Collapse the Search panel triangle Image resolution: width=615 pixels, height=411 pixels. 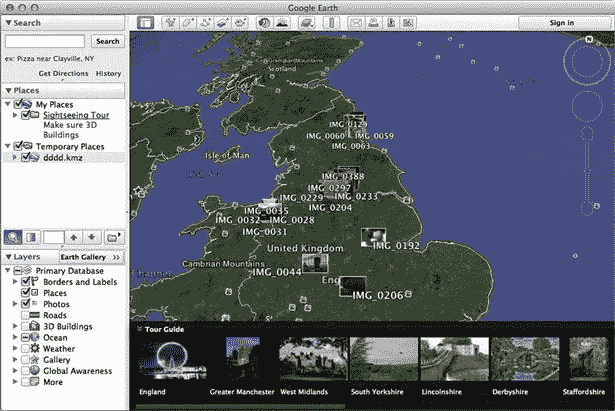[x=8, y=23]
